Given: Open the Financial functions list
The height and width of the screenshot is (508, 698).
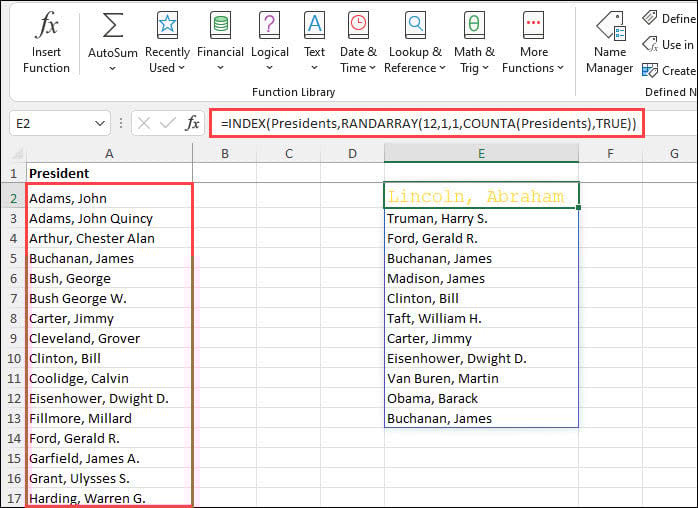Looking at the screenshot, I should click(x=220, y=42).
